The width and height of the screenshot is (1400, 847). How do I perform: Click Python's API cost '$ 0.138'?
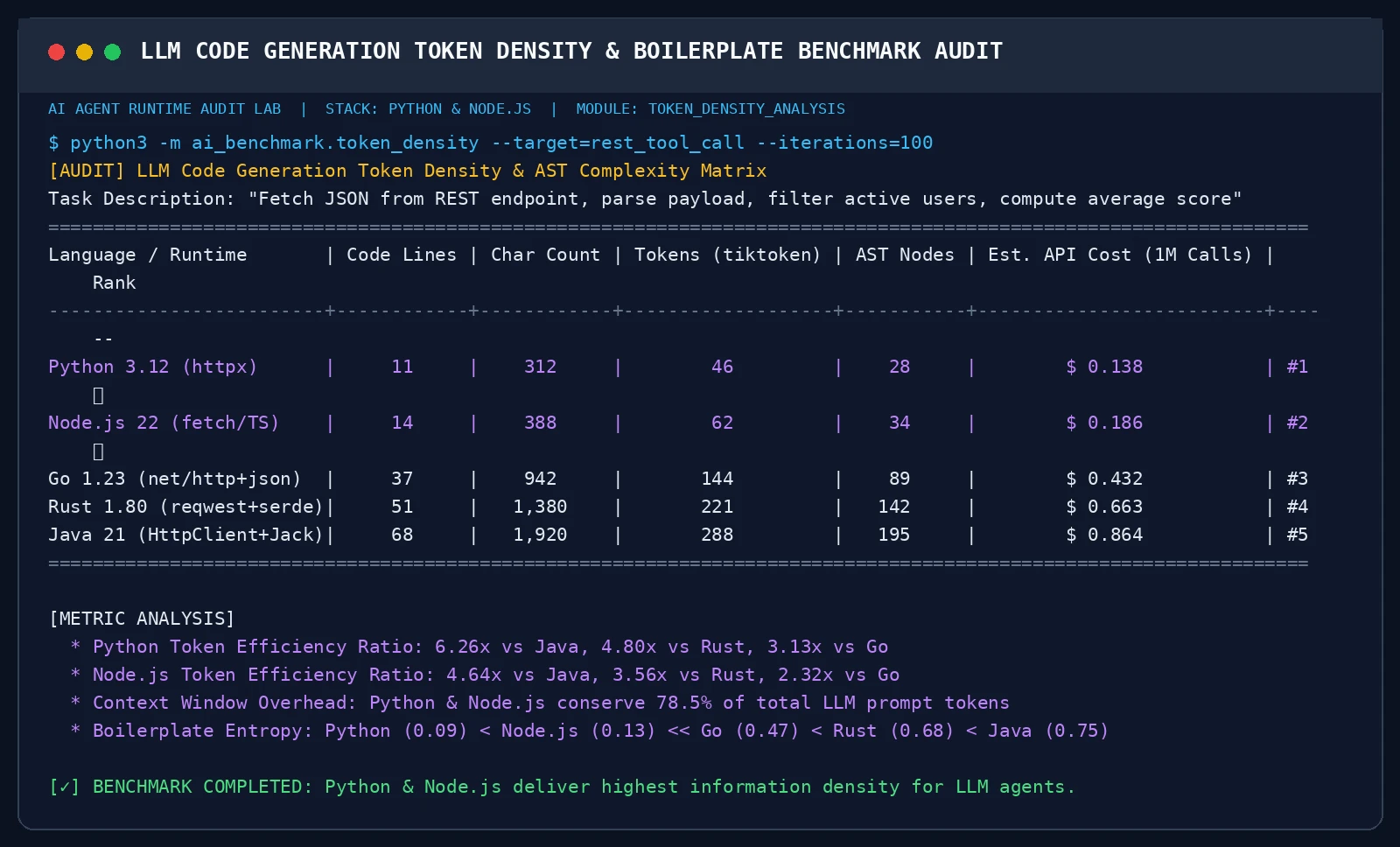pyautogui.click(x=1104, y=367)
